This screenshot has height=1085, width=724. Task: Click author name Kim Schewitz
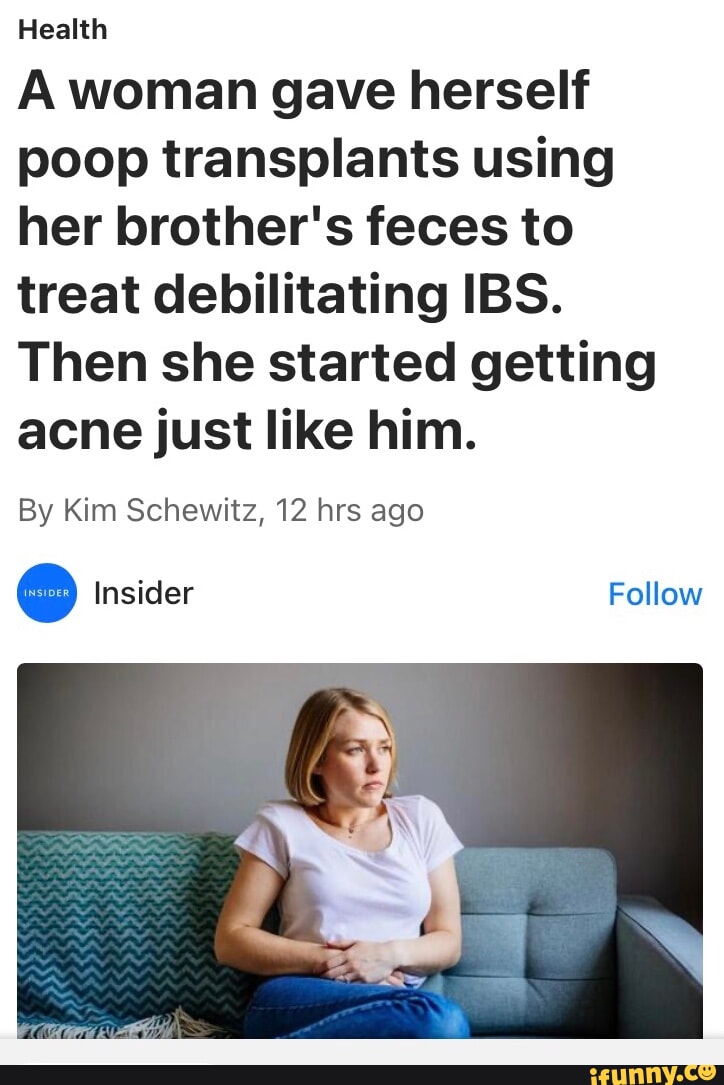[161, 510]
